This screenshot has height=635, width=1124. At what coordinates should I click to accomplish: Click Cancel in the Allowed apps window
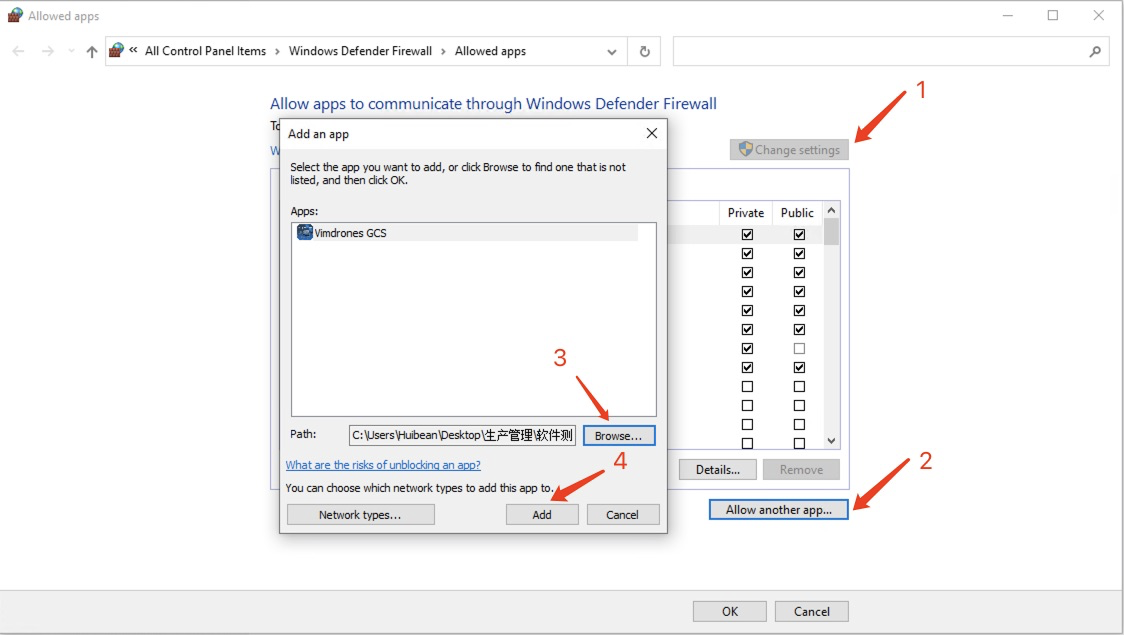[811, 611]
